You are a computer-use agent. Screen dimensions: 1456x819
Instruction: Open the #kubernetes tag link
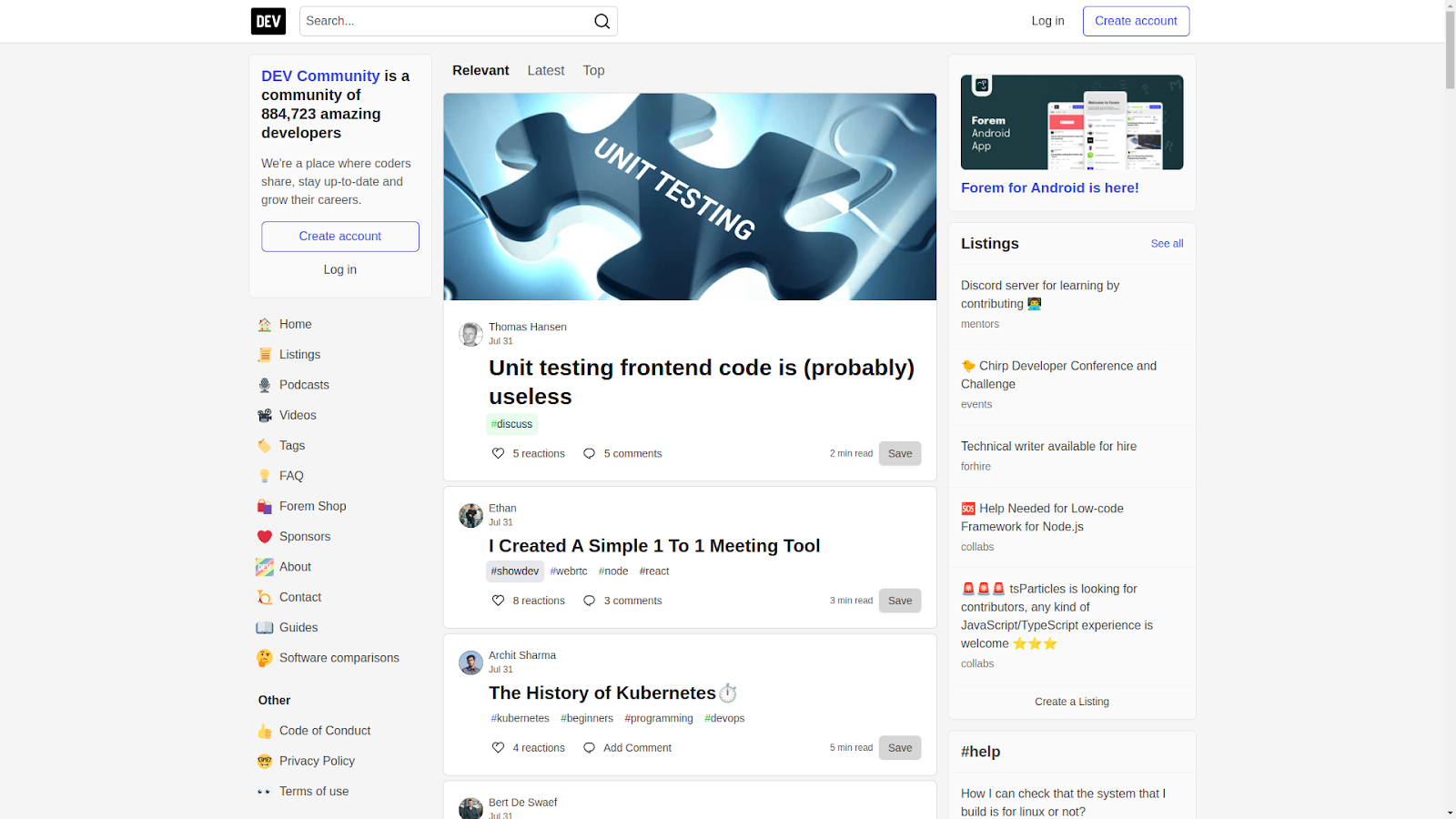pyautogui.click(x=520, y=718)
